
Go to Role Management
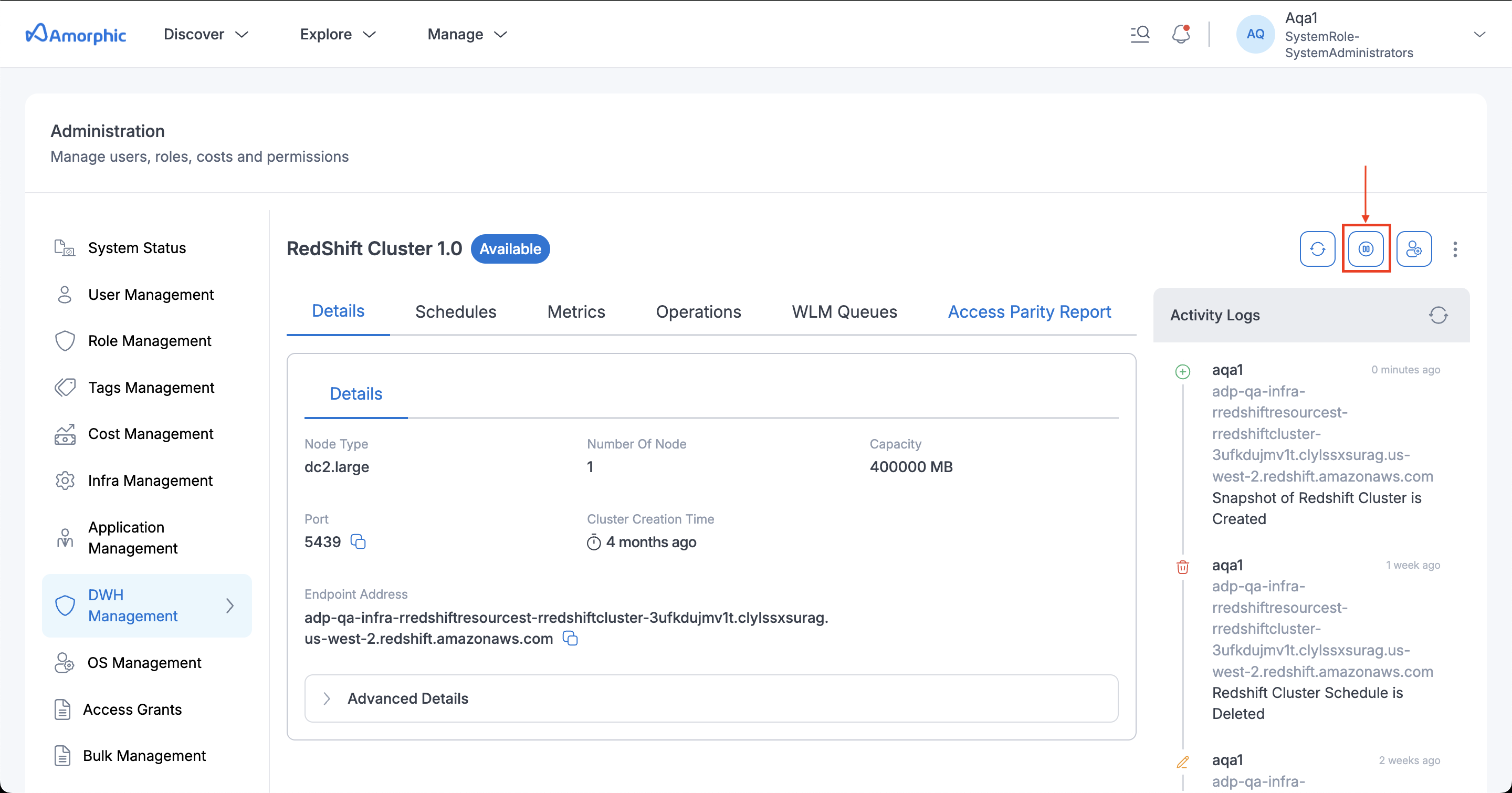[150, 340]
